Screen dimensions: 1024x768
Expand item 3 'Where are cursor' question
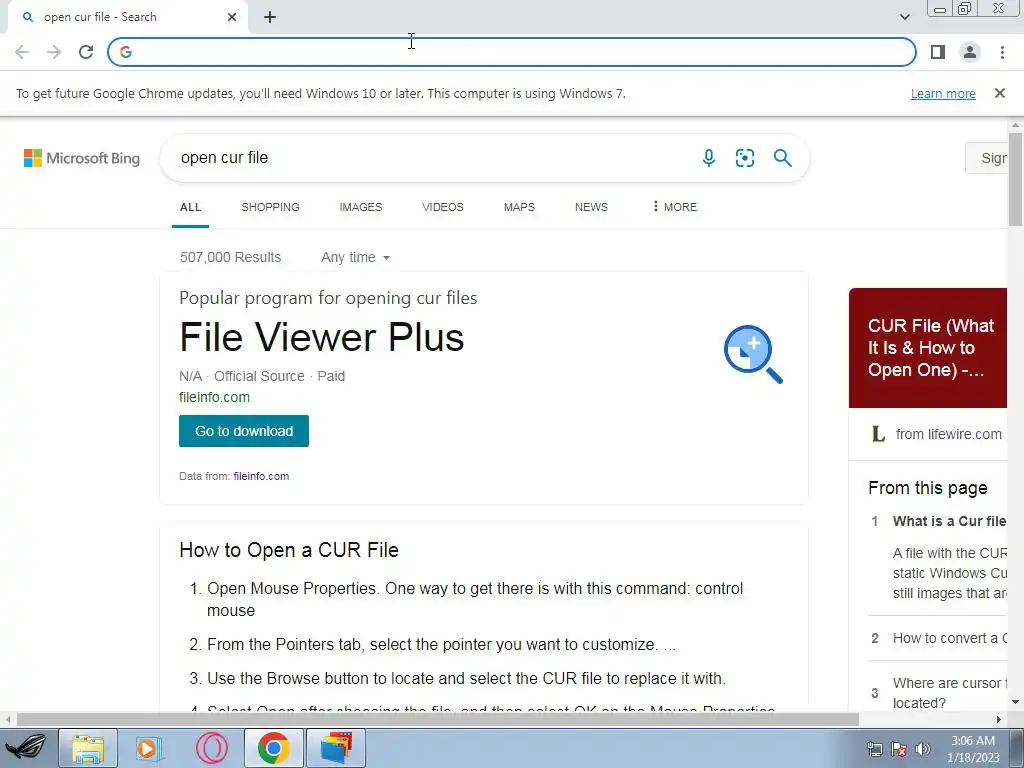pos(950,693)
